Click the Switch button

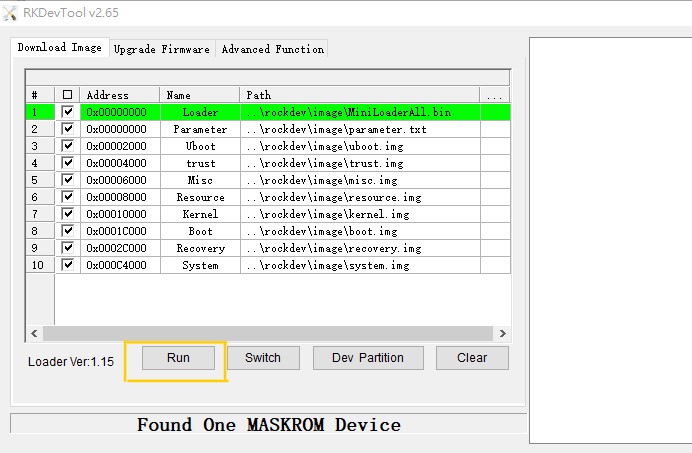(x=263, y=358)
